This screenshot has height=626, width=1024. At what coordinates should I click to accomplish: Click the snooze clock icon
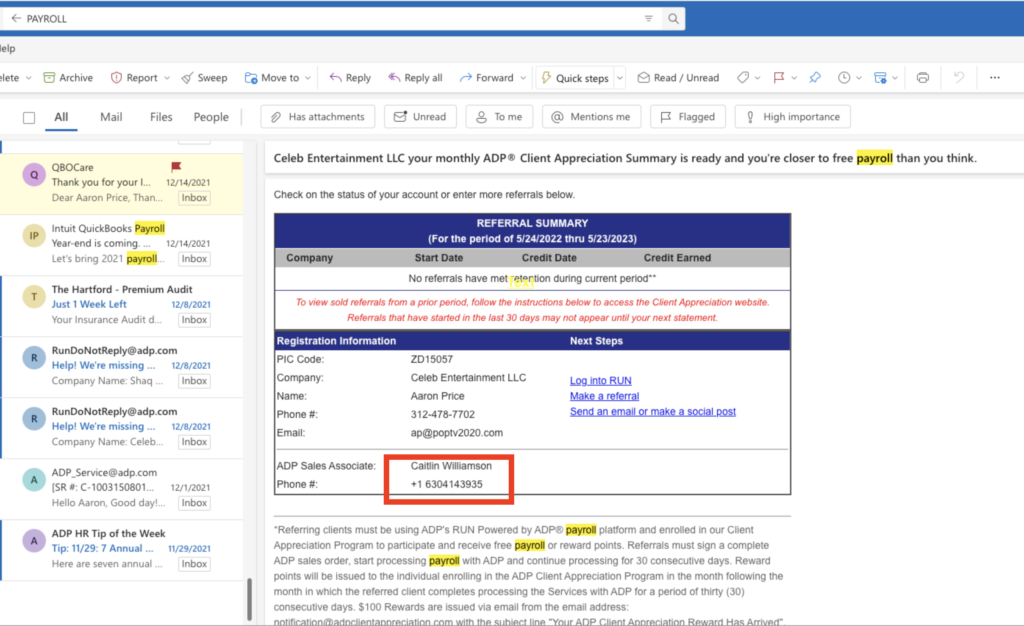tap(844, 78)
